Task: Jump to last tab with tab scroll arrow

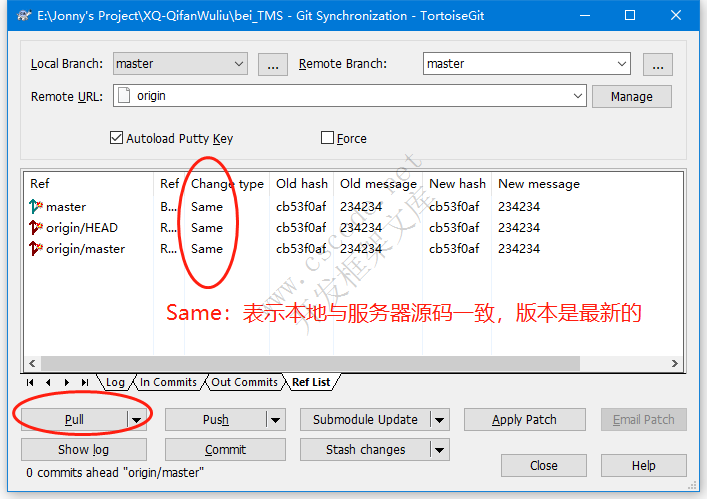Action: coord(85,382)
